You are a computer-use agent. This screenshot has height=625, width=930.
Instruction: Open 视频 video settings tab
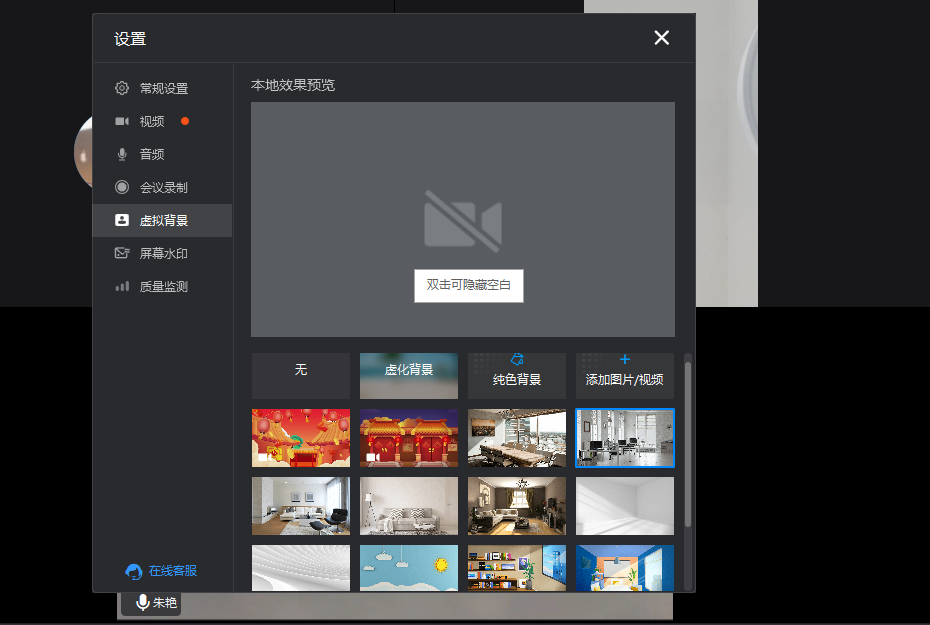pyautogui.click(x=162, y=122)
